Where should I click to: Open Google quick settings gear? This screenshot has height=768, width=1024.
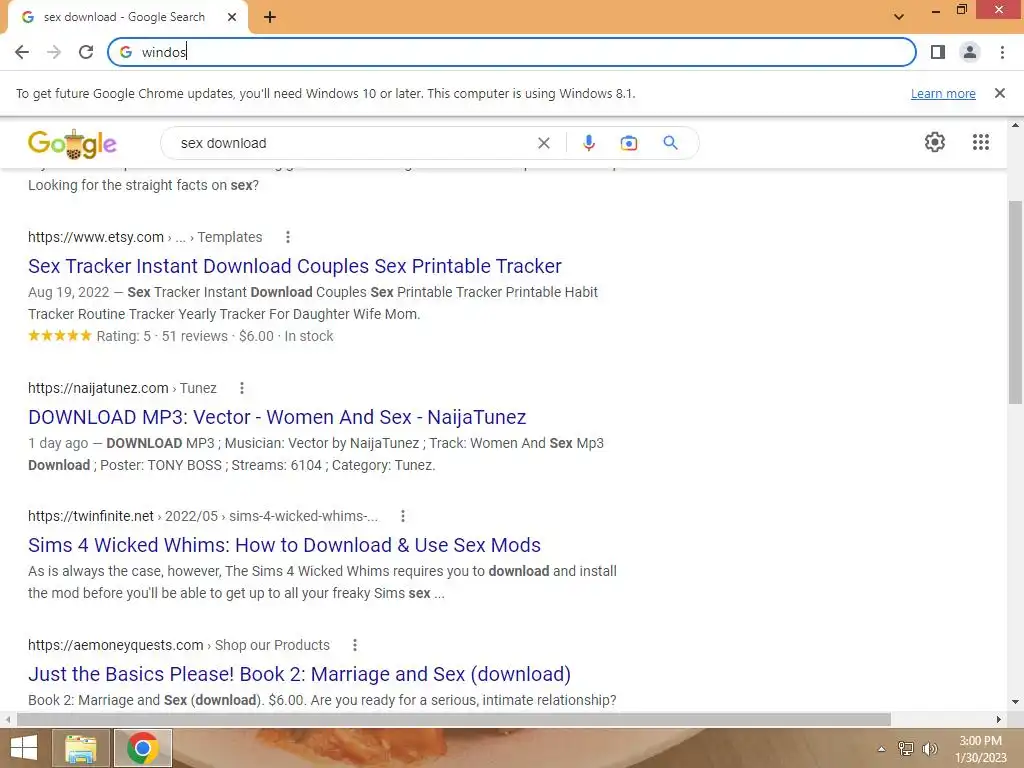pos(935,142)
